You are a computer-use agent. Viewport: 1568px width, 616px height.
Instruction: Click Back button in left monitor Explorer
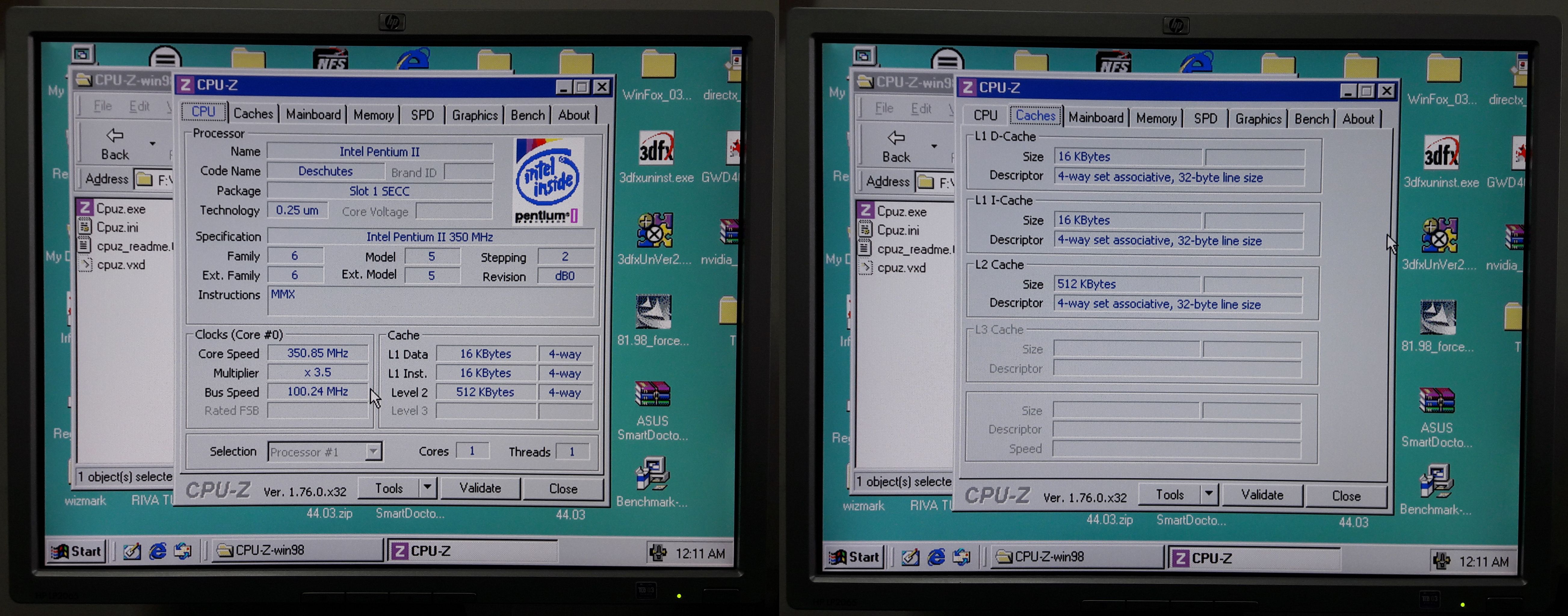click(x=115, y=145)
